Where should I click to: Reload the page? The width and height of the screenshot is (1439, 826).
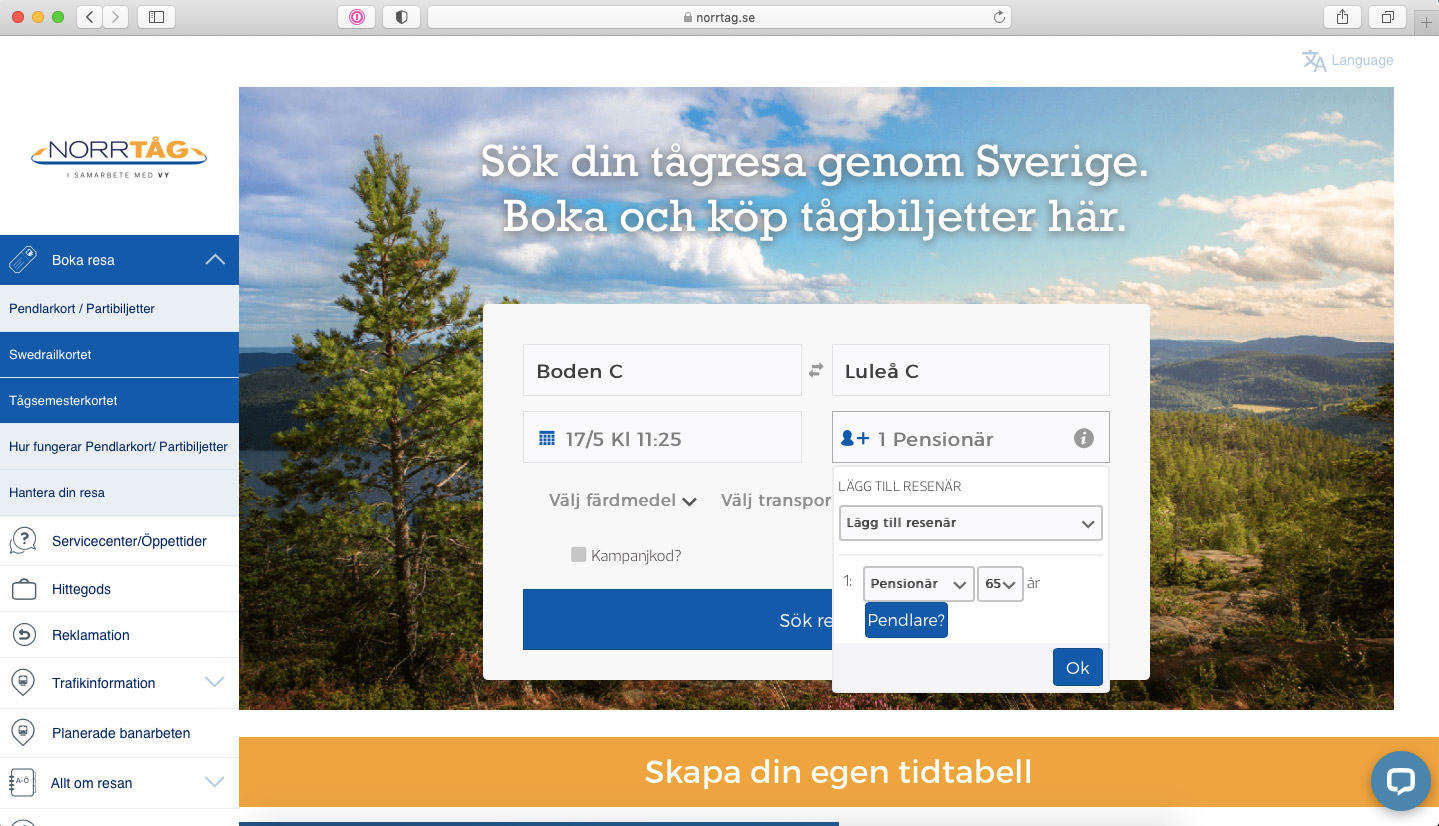(998, 17)
